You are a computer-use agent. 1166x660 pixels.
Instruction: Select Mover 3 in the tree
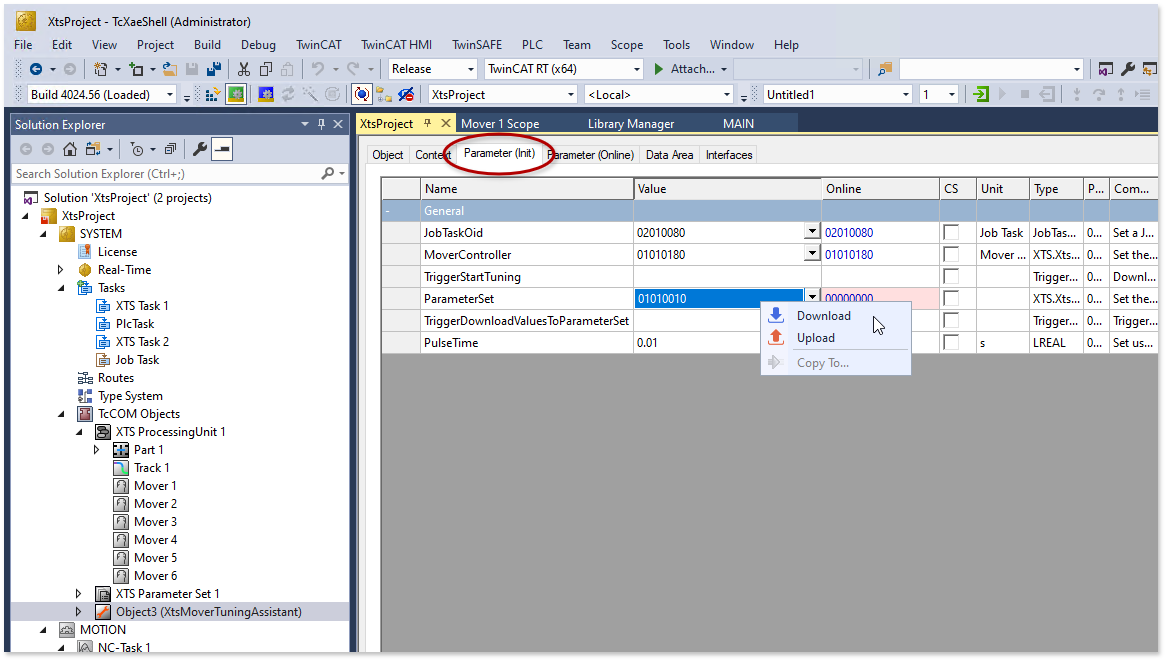coord(155,522)
